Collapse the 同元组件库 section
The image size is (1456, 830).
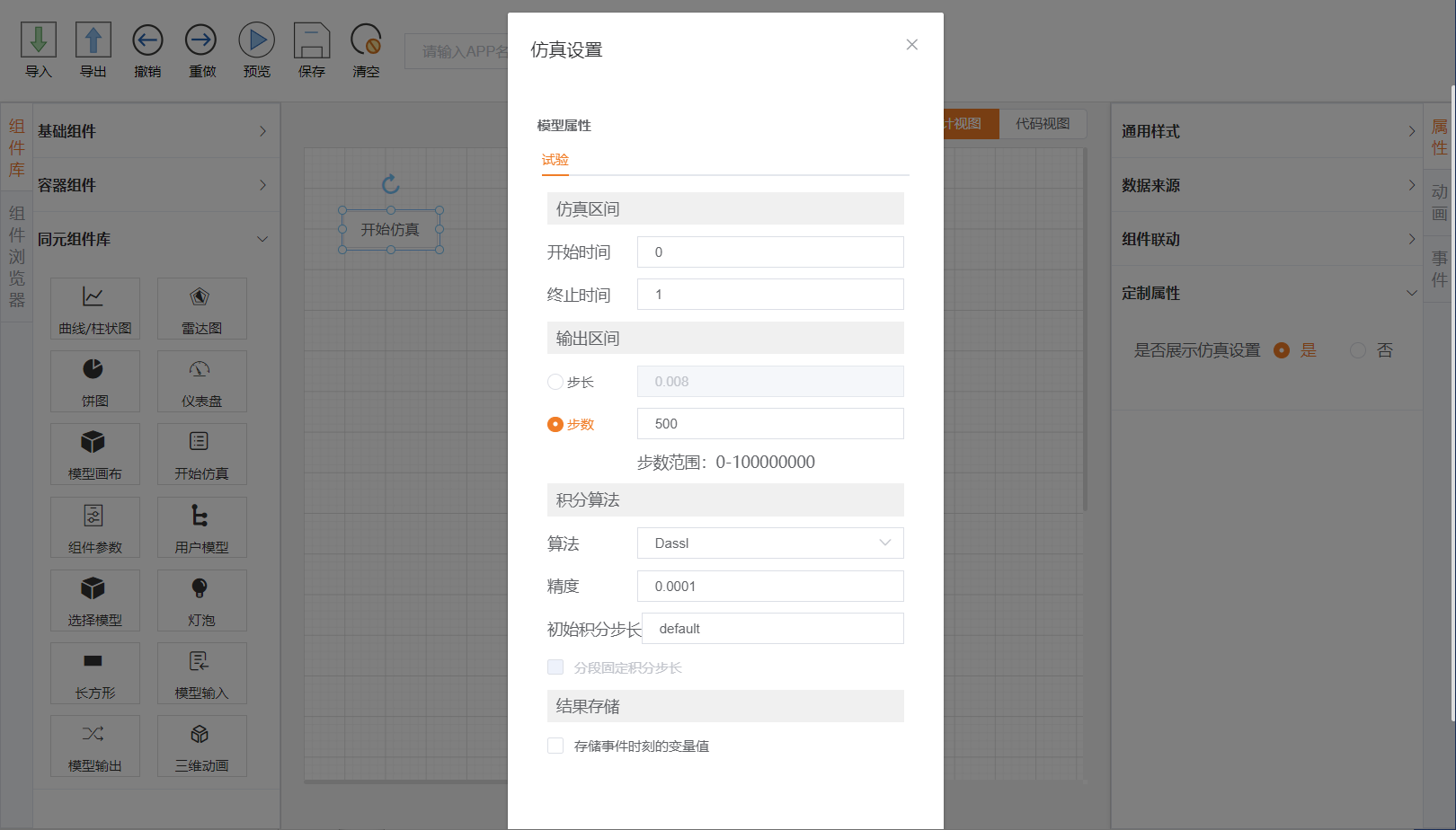tap(156, 239)
